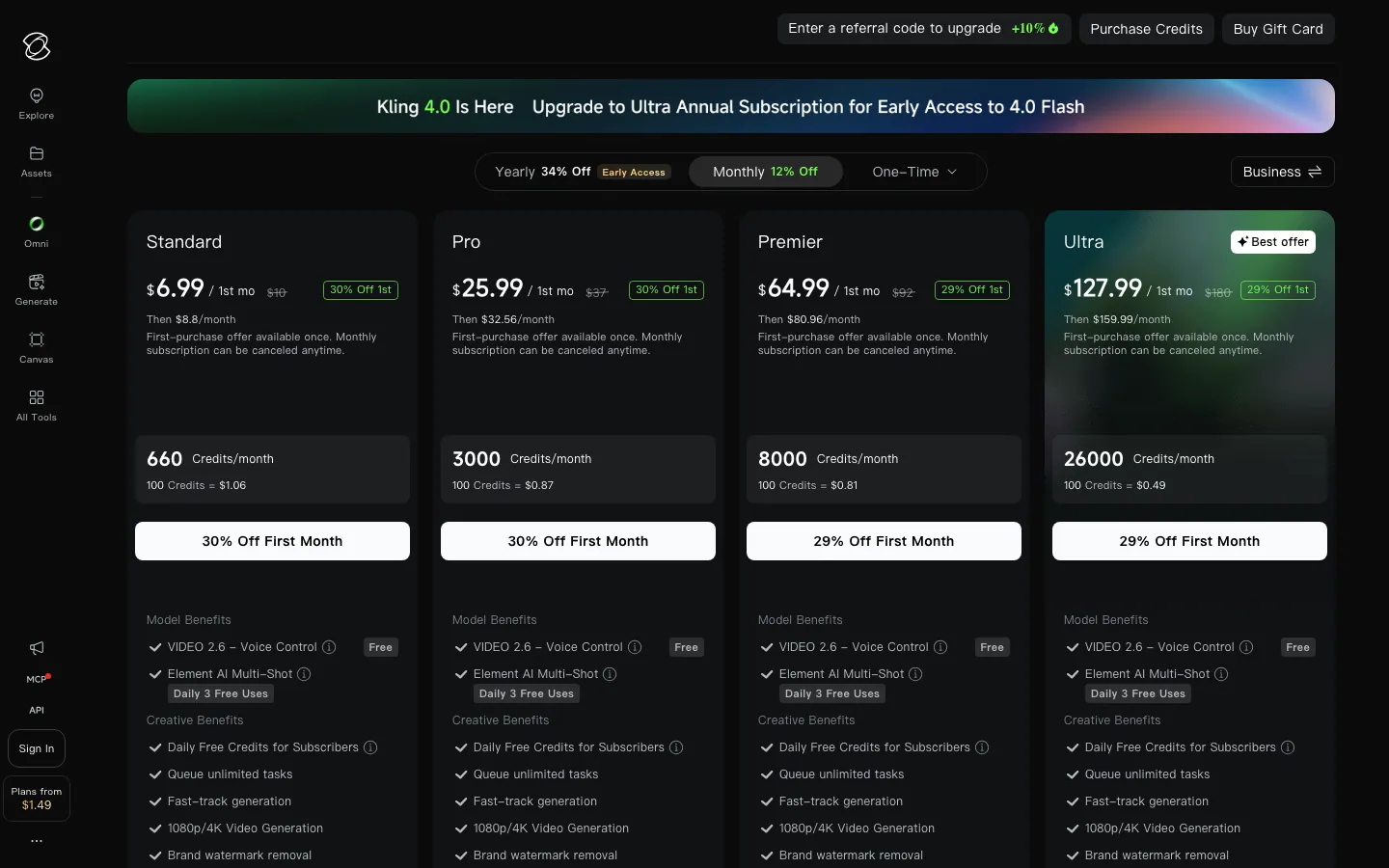Open the more options ellipsis in sidebar
This screenshot has height=868, width=1389.
37,841
